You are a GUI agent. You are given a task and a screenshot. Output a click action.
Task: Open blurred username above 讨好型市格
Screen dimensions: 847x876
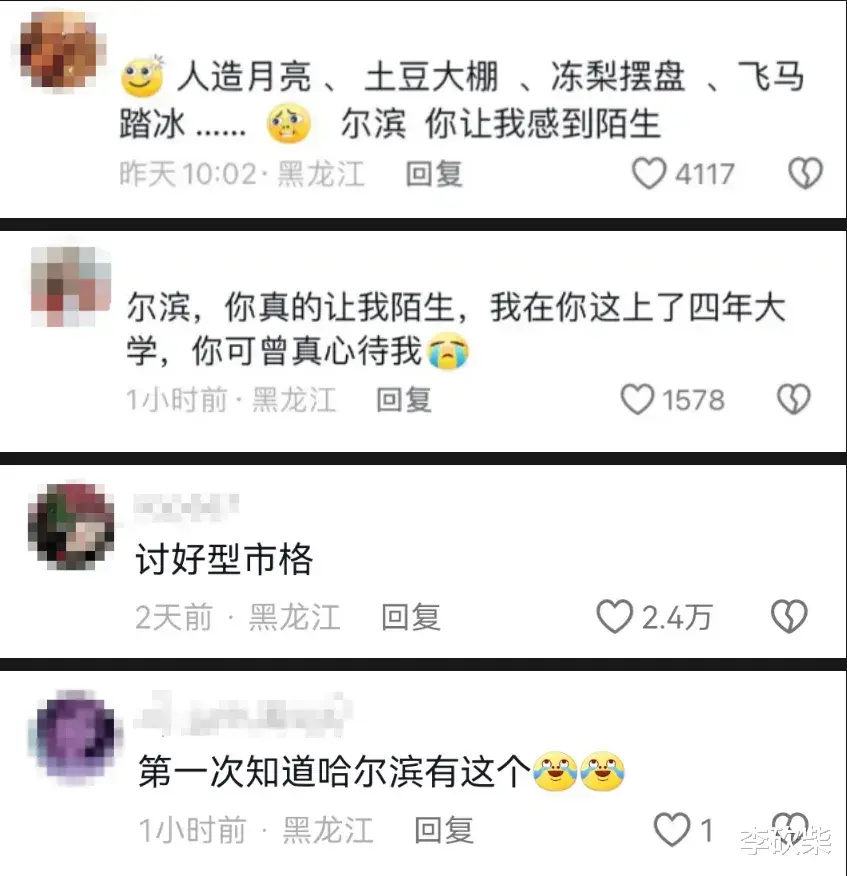point(186,507)
